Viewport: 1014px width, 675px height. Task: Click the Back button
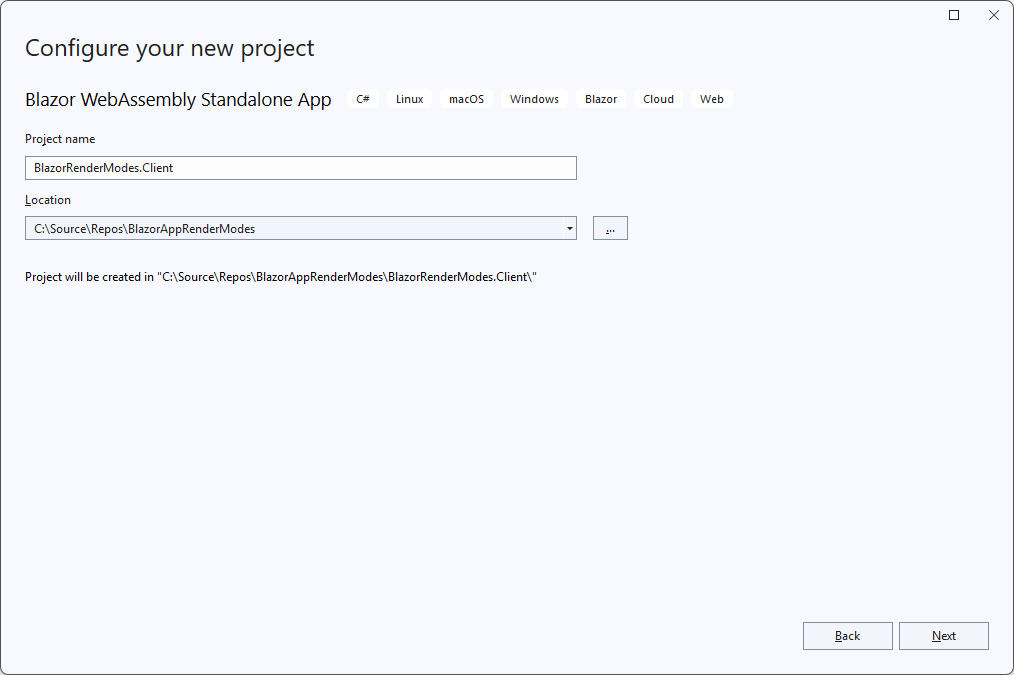click(x=847, y=635)
